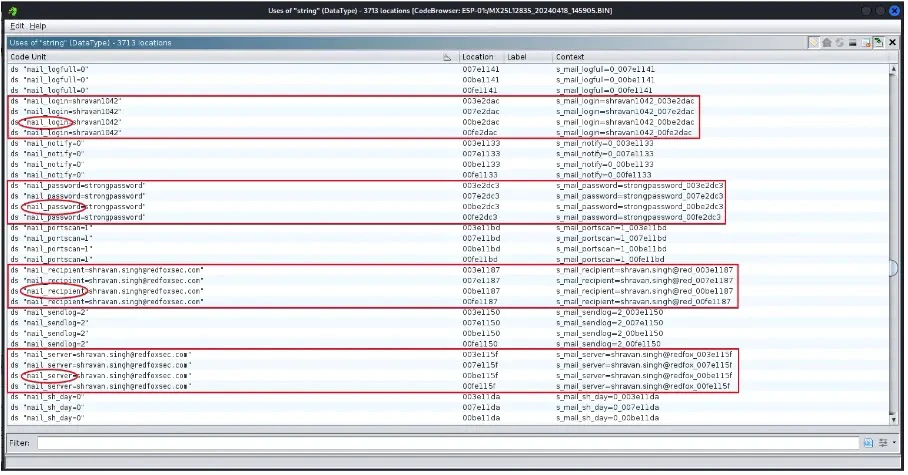Click the Ghidra dragon icon in title bar

[11, 10]
